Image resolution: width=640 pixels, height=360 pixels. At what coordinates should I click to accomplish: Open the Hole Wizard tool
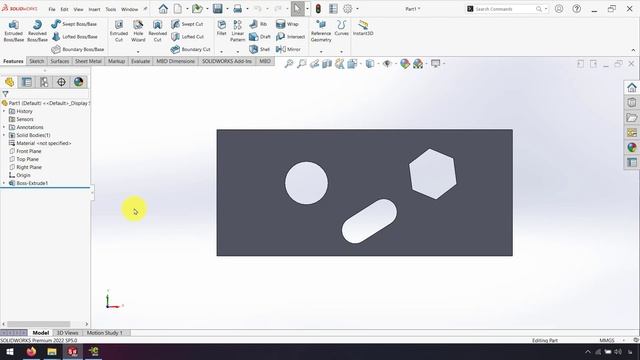[x=138, y=31]
